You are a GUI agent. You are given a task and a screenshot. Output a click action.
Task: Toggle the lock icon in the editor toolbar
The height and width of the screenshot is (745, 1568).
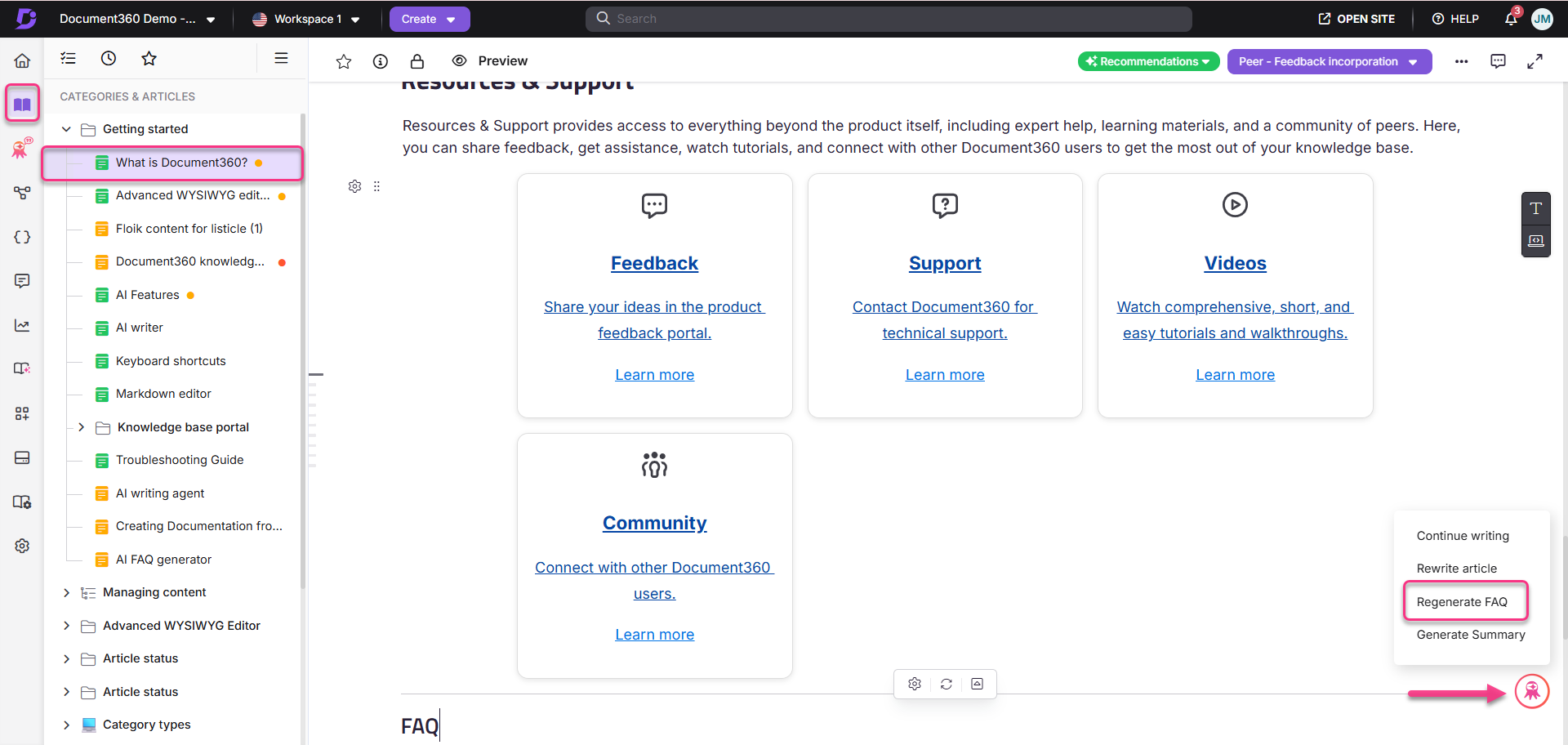(416, 60)
